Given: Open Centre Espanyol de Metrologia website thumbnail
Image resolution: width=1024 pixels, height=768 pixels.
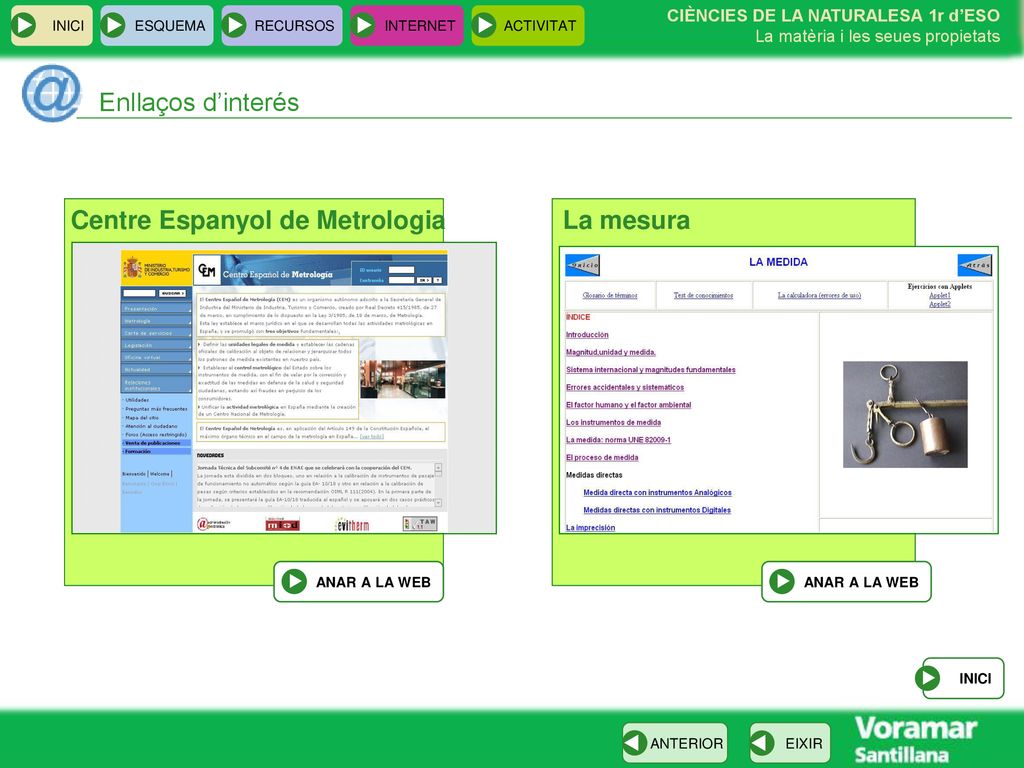Looking at the screenshot, I should pos(284,388).
